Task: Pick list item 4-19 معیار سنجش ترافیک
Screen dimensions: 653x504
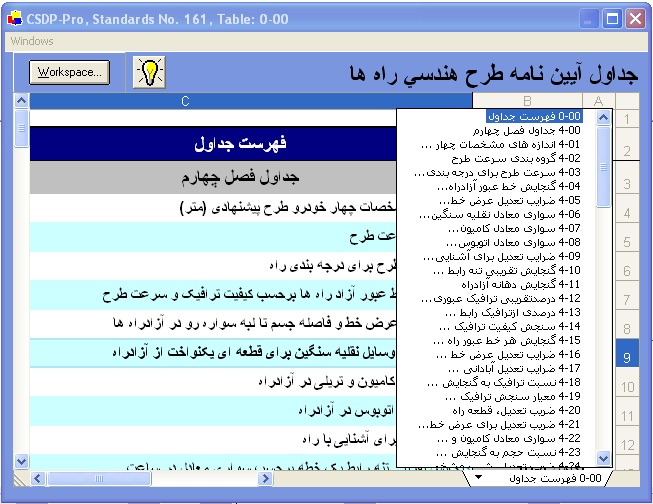Action: (513, 396)
